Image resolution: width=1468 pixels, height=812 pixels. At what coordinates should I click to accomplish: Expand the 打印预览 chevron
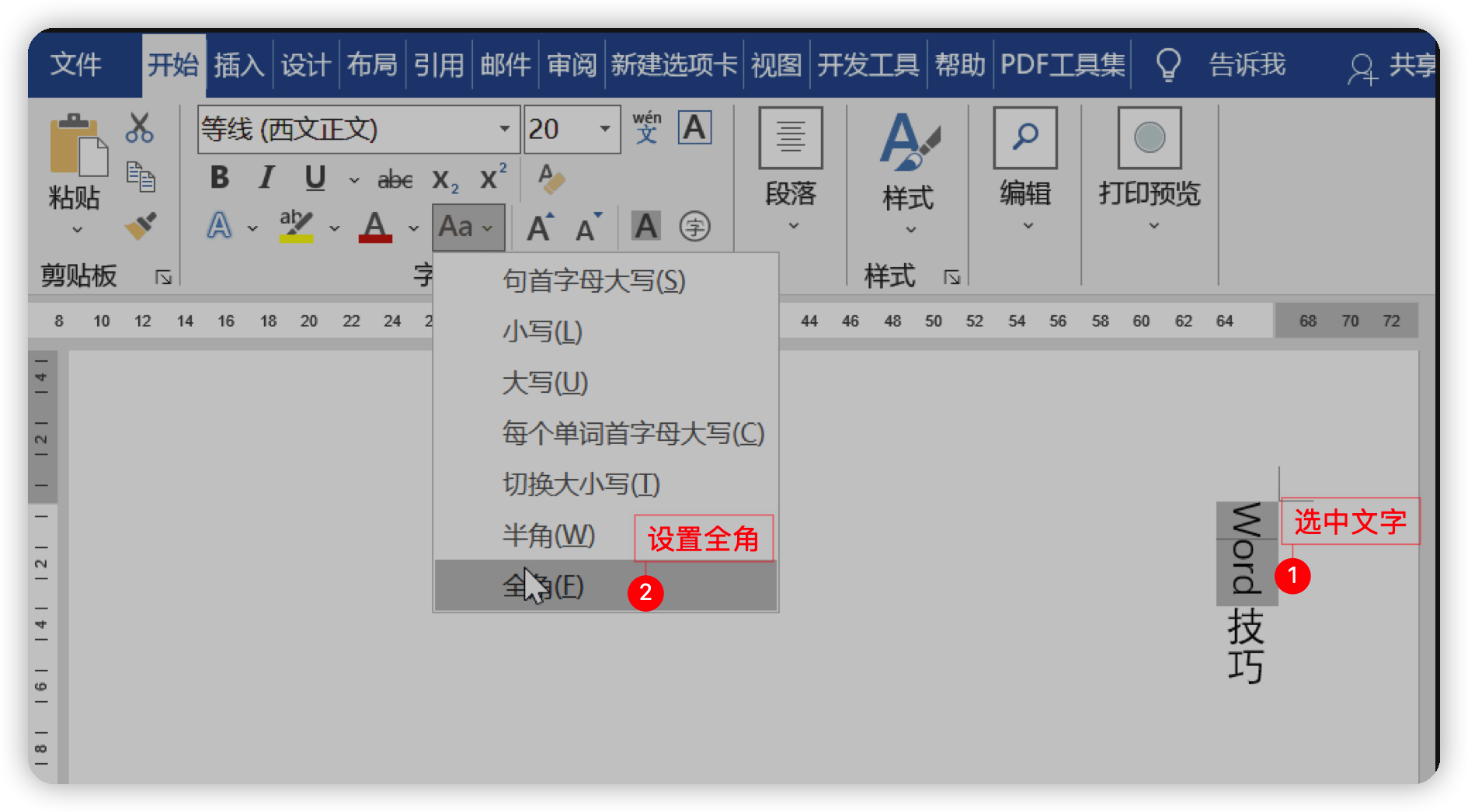click(1153, 226)
